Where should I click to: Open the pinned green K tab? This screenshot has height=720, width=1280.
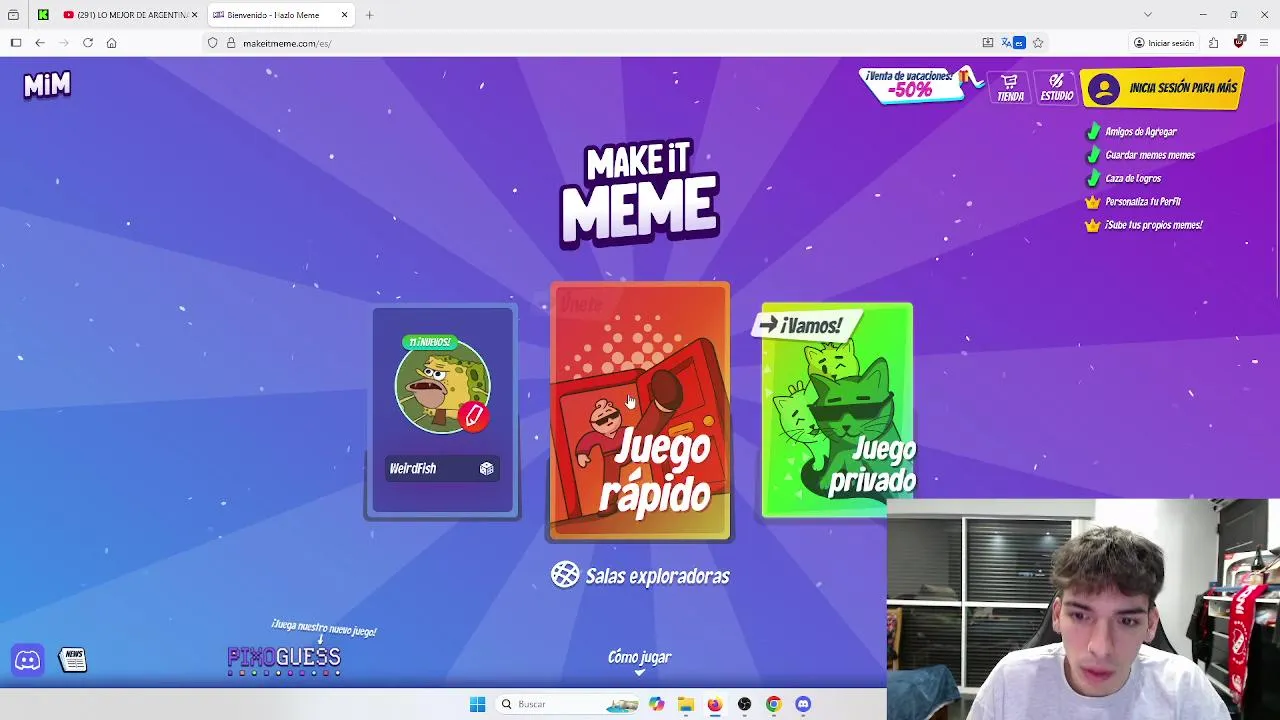[43, 15]
